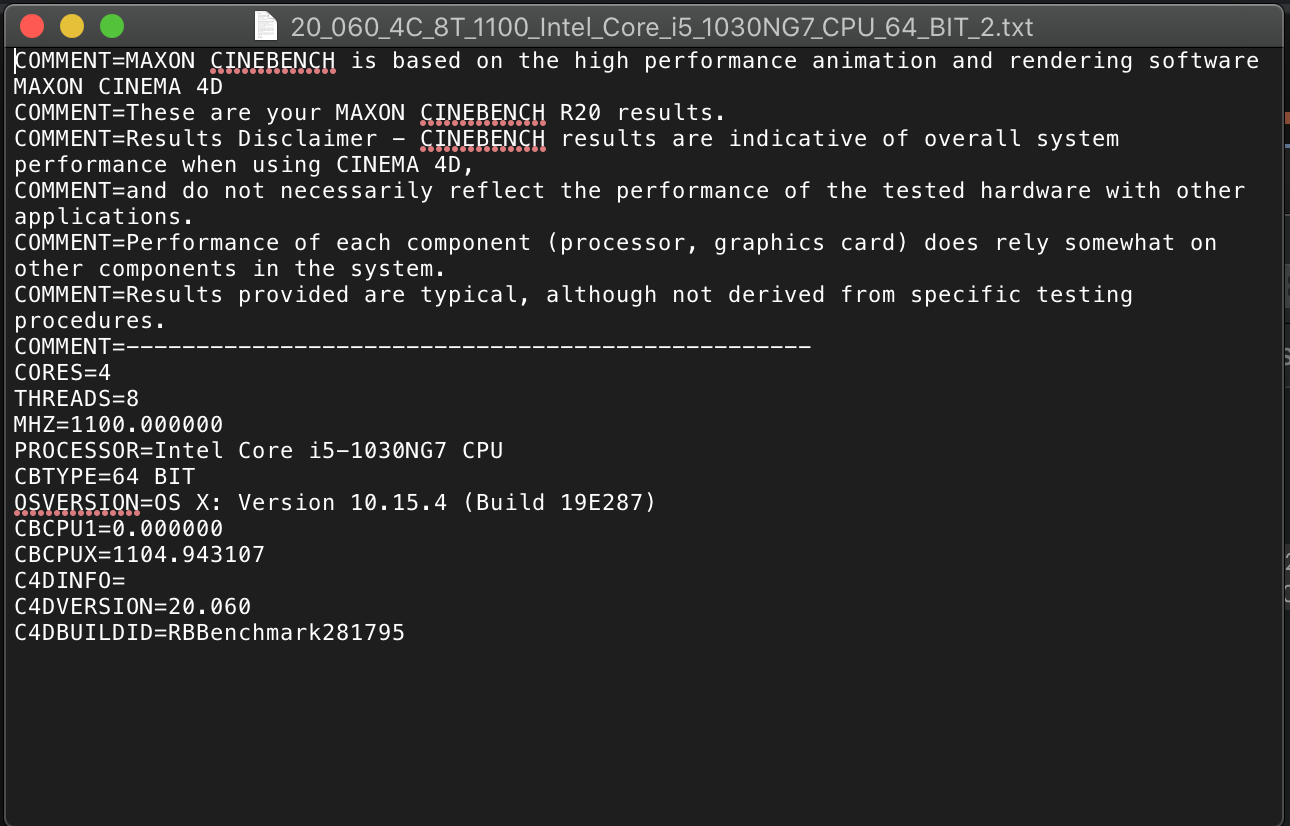Place cursor at THREADS=8 line
The height and width of the screenshot is (826, 1290).
tap(76, 399)
